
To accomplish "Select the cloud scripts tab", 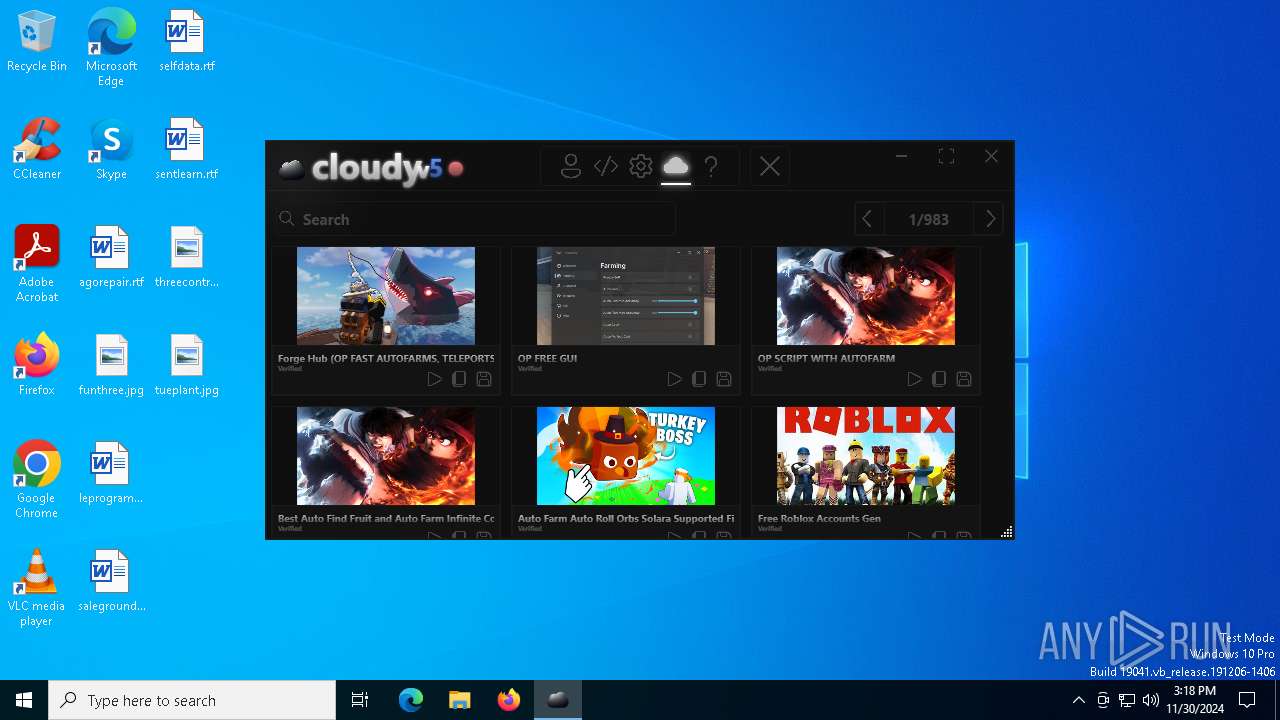I will click(676, 166).
